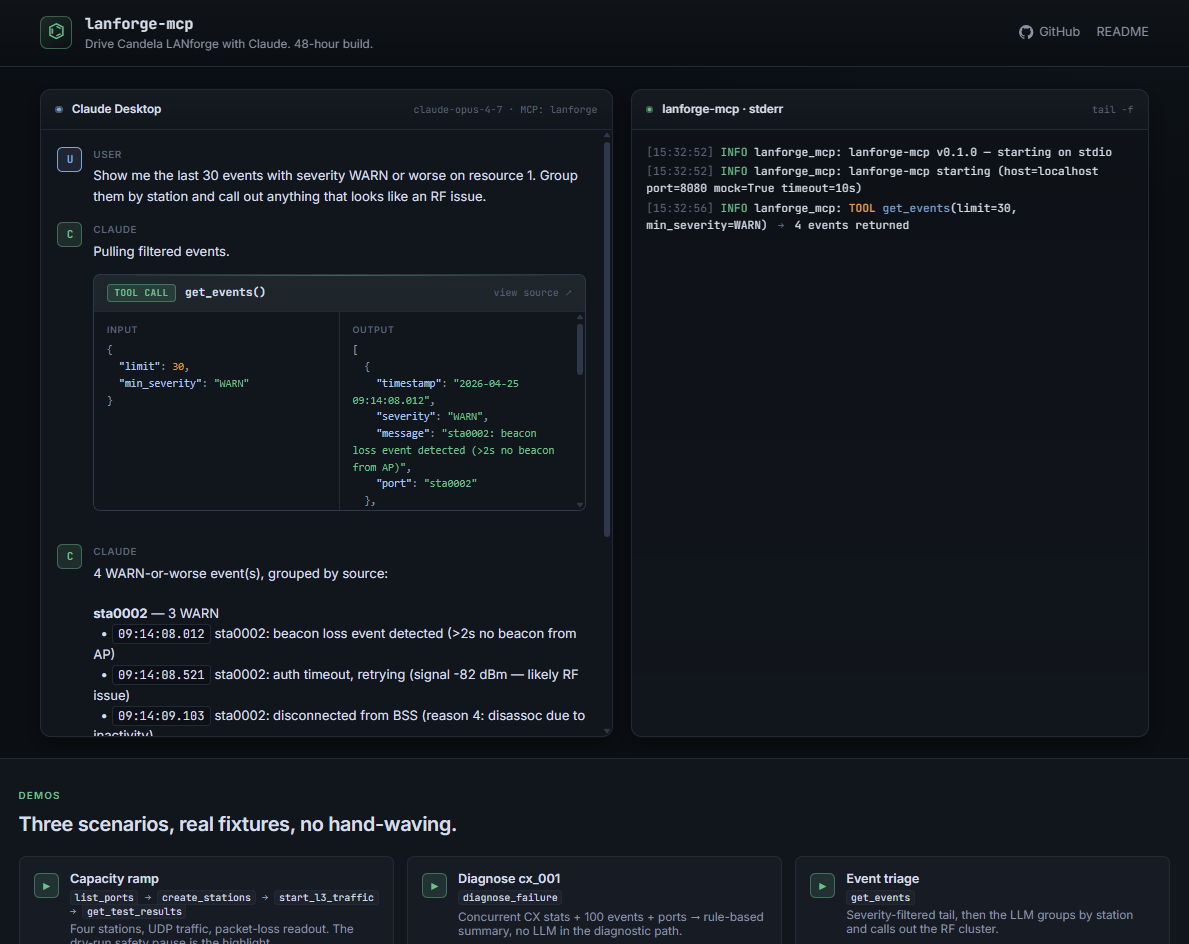Click the first [15:32:52] stderr log line
The image size is (1189, 944).
(879, 152)
